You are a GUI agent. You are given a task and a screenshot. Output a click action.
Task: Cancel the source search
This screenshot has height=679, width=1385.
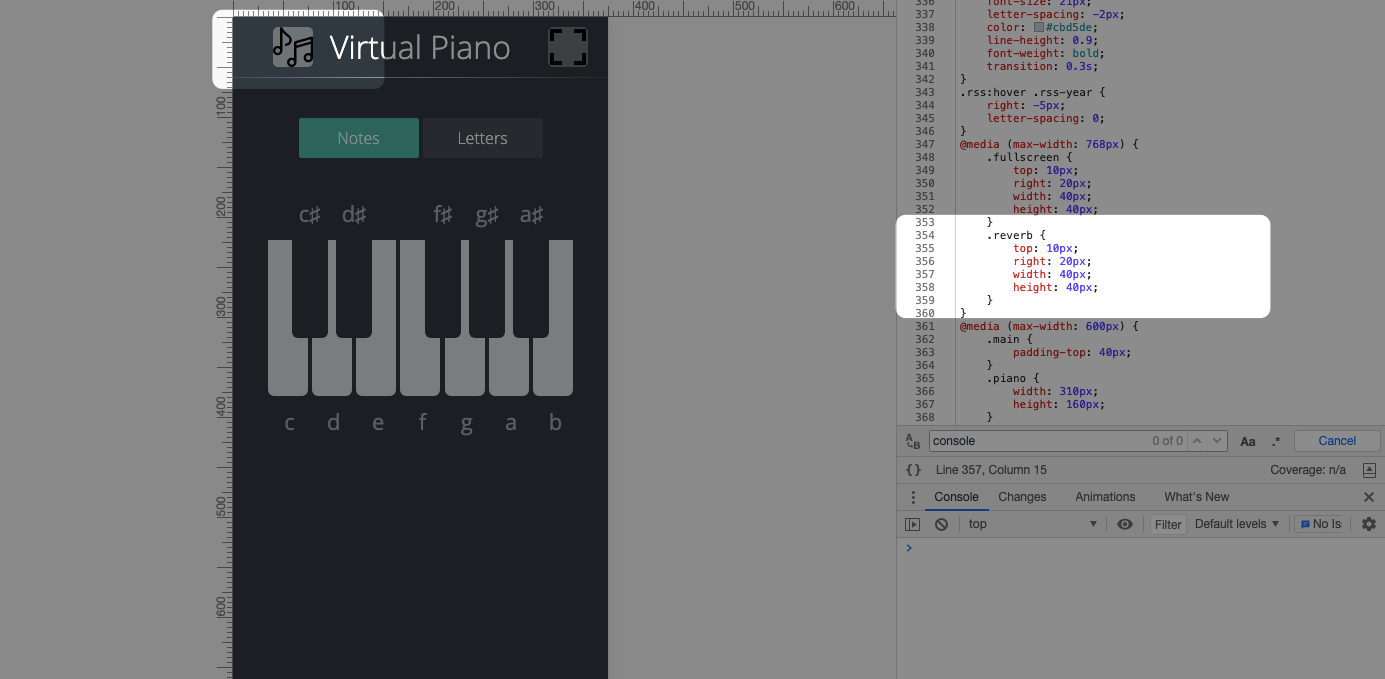click(x=1337, y=441)
